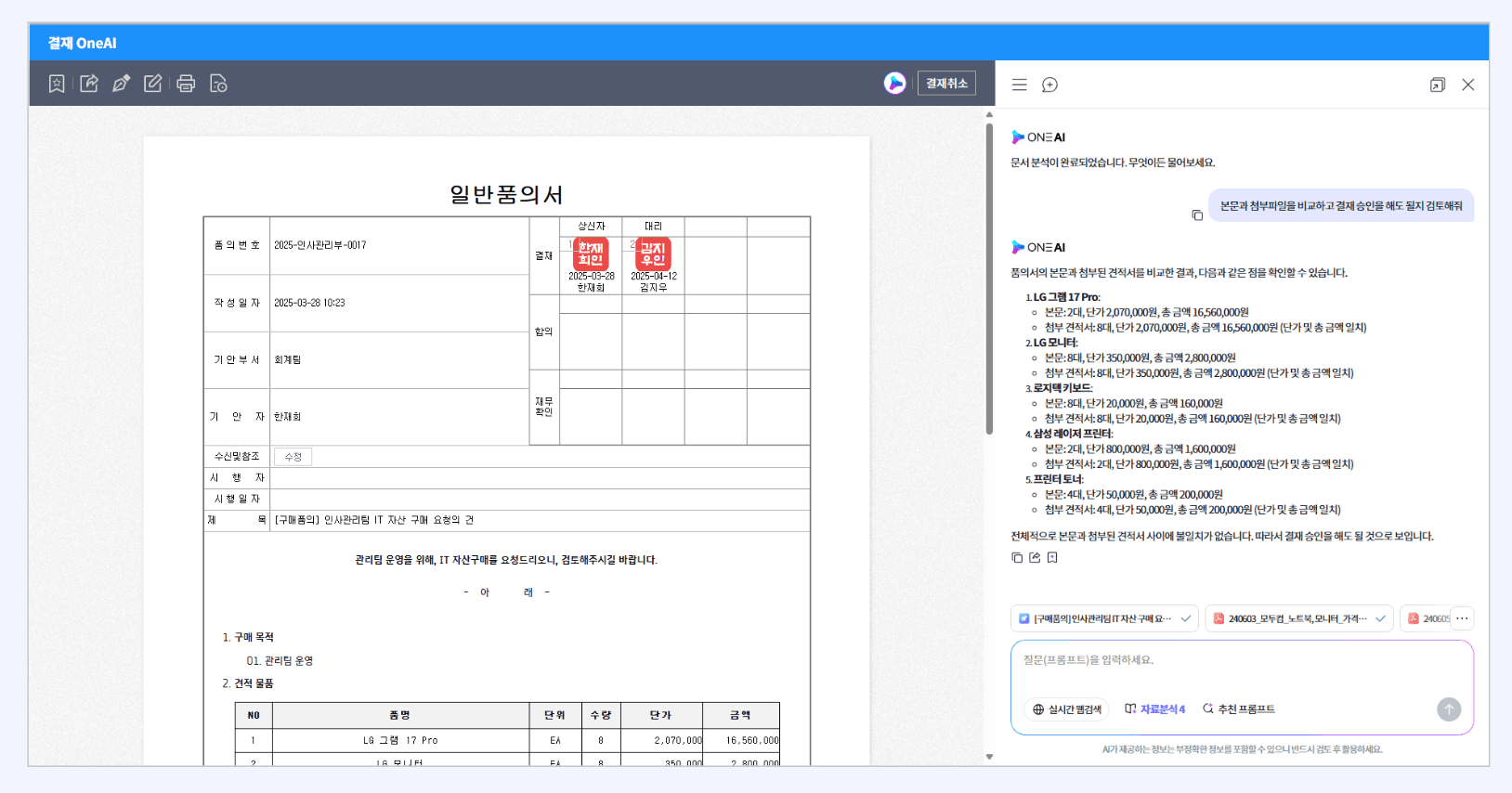Toggle 자료분석 4 option

1155,709
